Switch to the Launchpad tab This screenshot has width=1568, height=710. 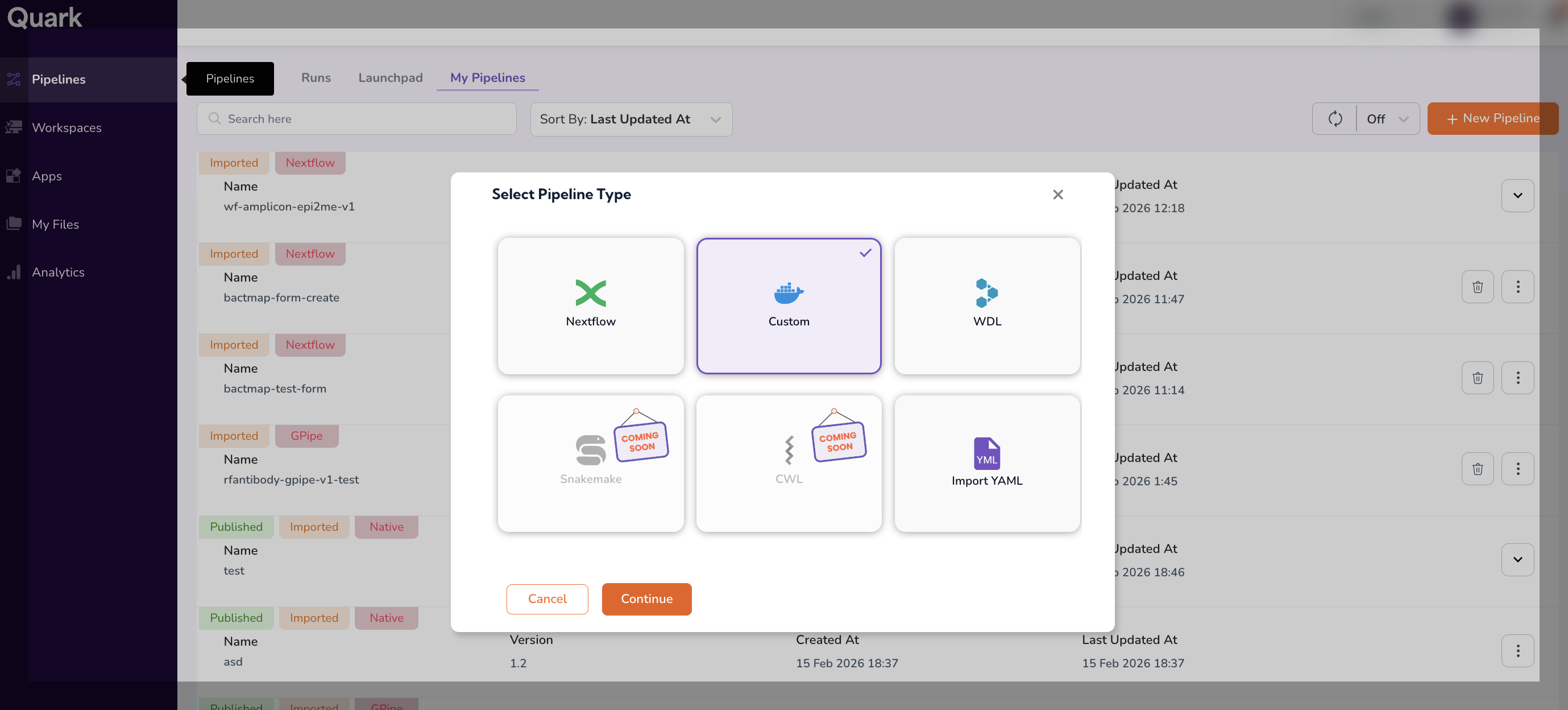[x=390, y=78]
